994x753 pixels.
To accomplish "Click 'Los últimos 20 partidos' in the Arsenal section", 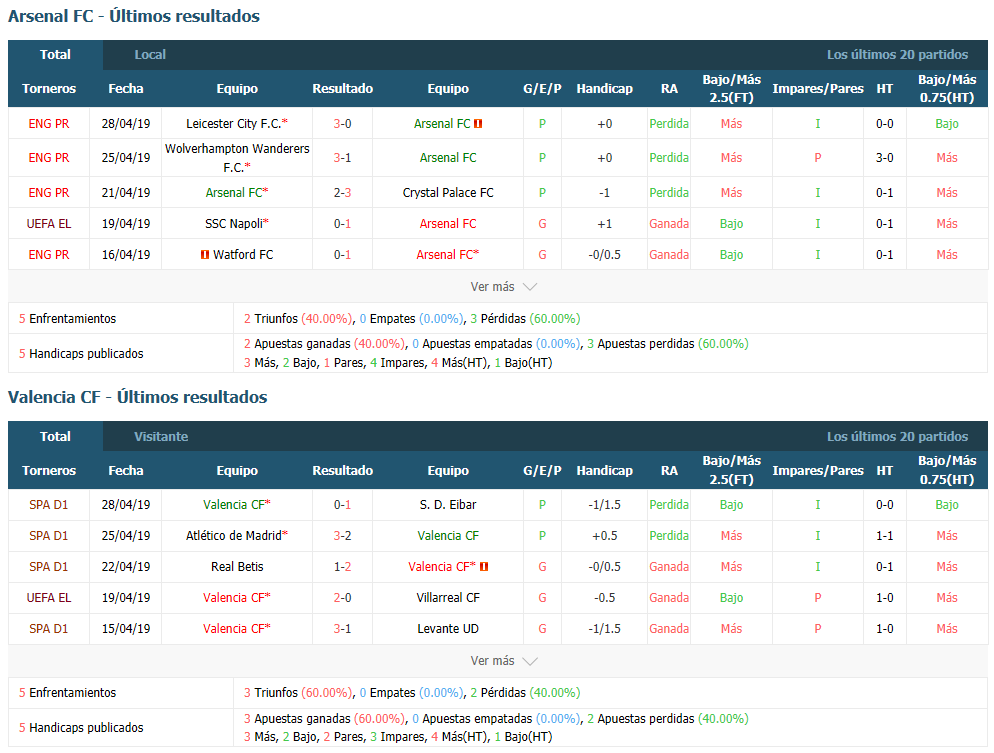I will 897,55.
